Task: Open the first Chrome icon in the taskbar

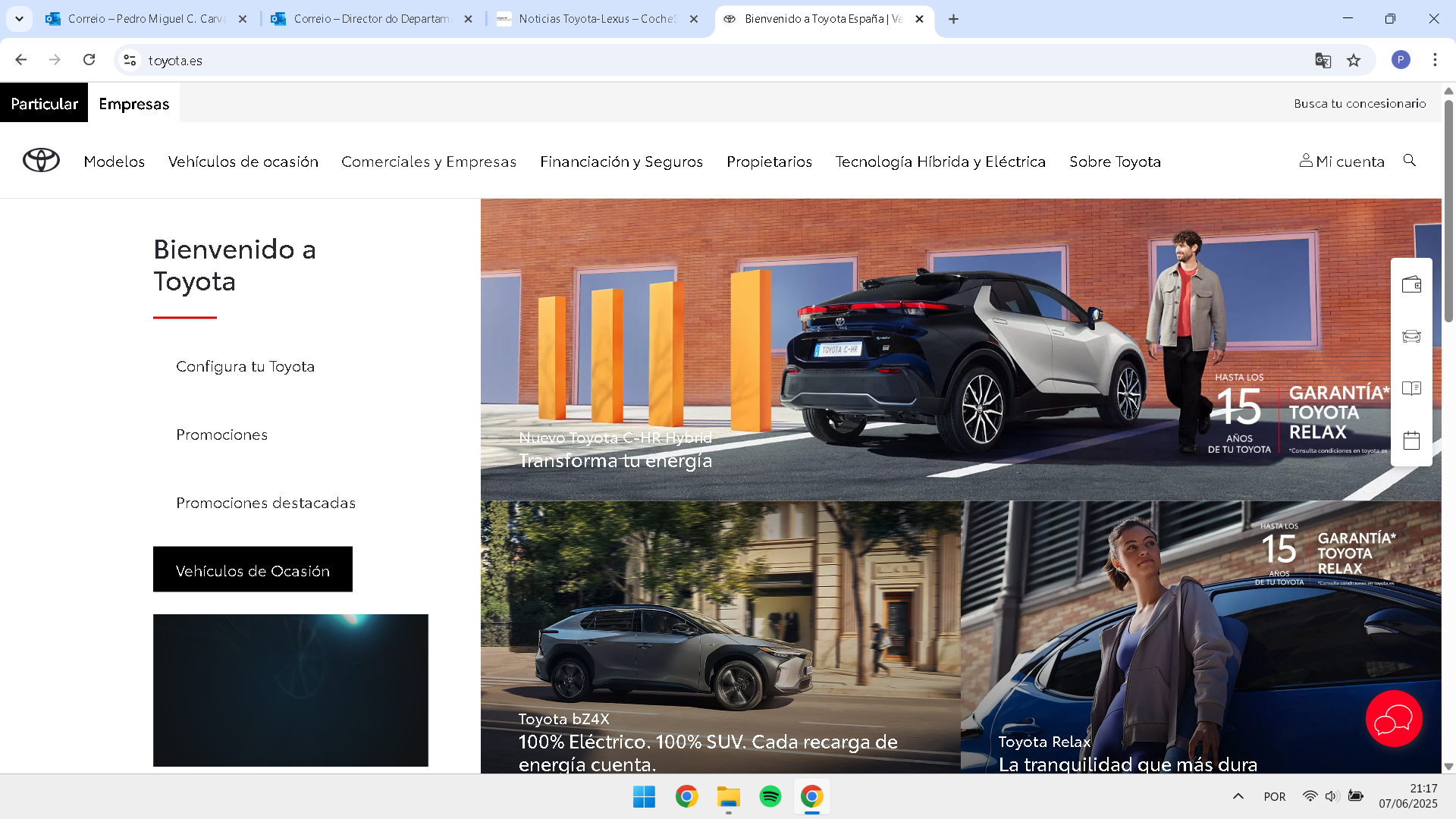Action: 686,797
